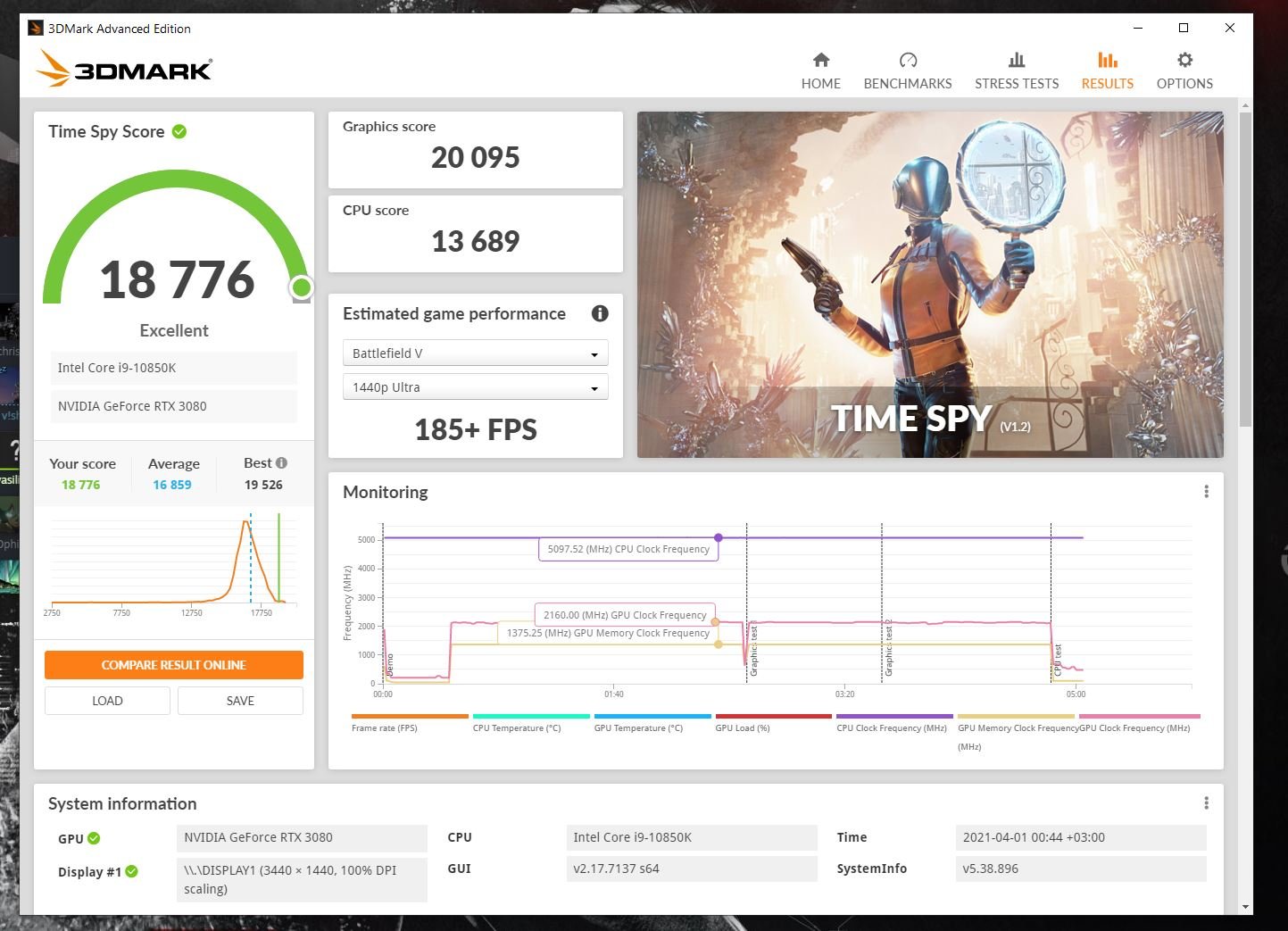
Task: Click the Time Spy Score validated checkmark
Action: pyautogui.click(x=179, y=131)
